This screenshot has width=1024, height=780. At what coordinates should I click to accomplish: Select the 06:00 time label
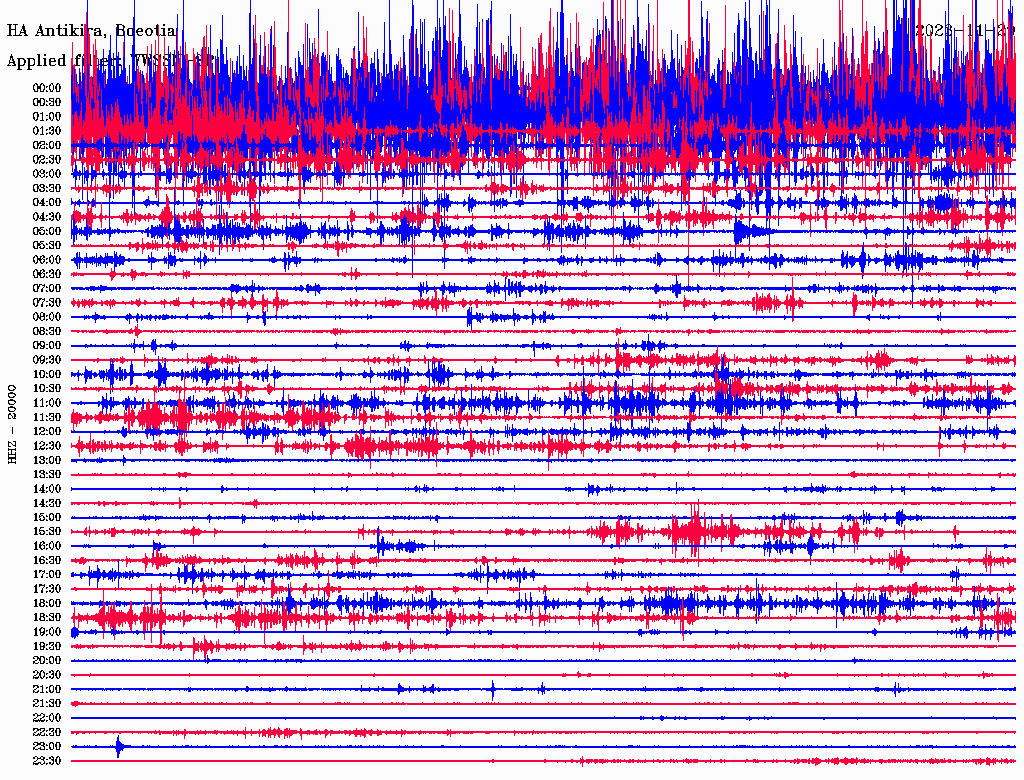(47, 260)
